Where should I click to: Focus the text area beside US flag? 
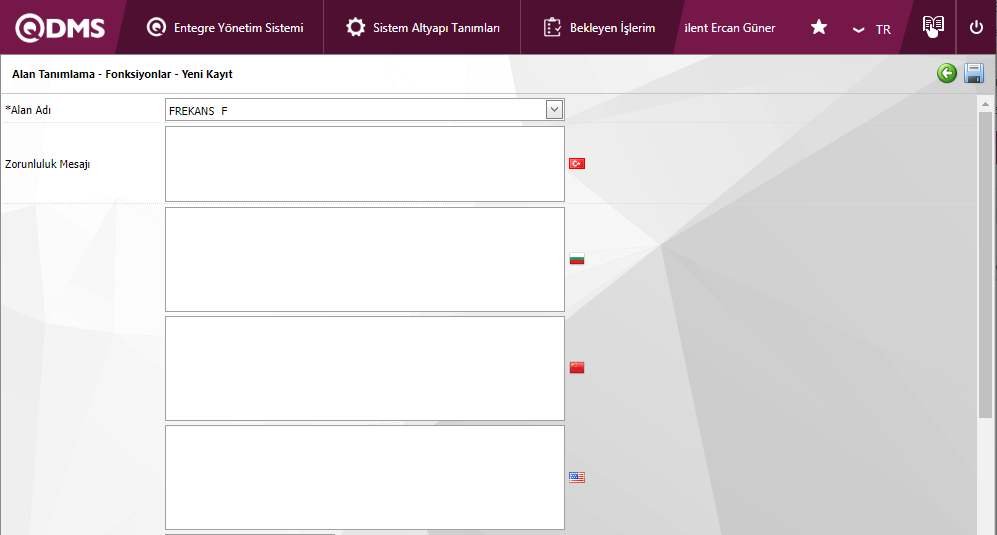(x=364, y=477)
